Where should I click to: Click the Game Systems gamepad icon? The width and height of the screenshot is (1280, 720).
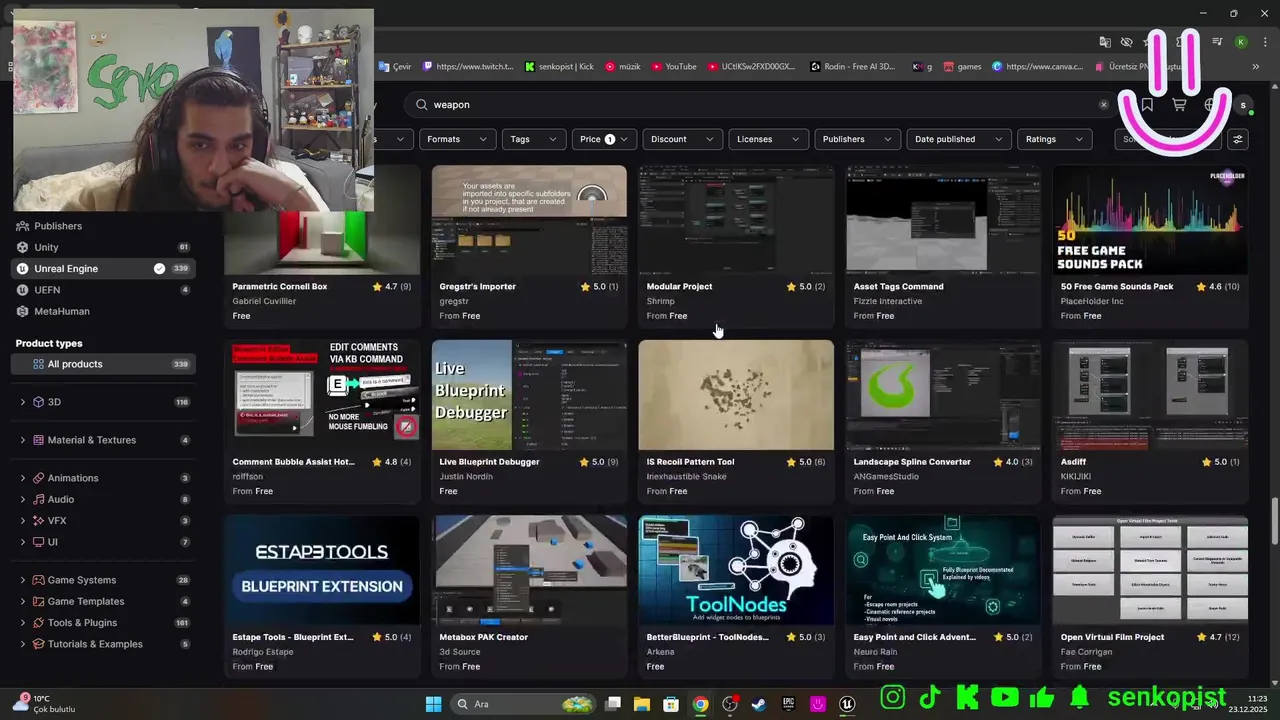39,580
